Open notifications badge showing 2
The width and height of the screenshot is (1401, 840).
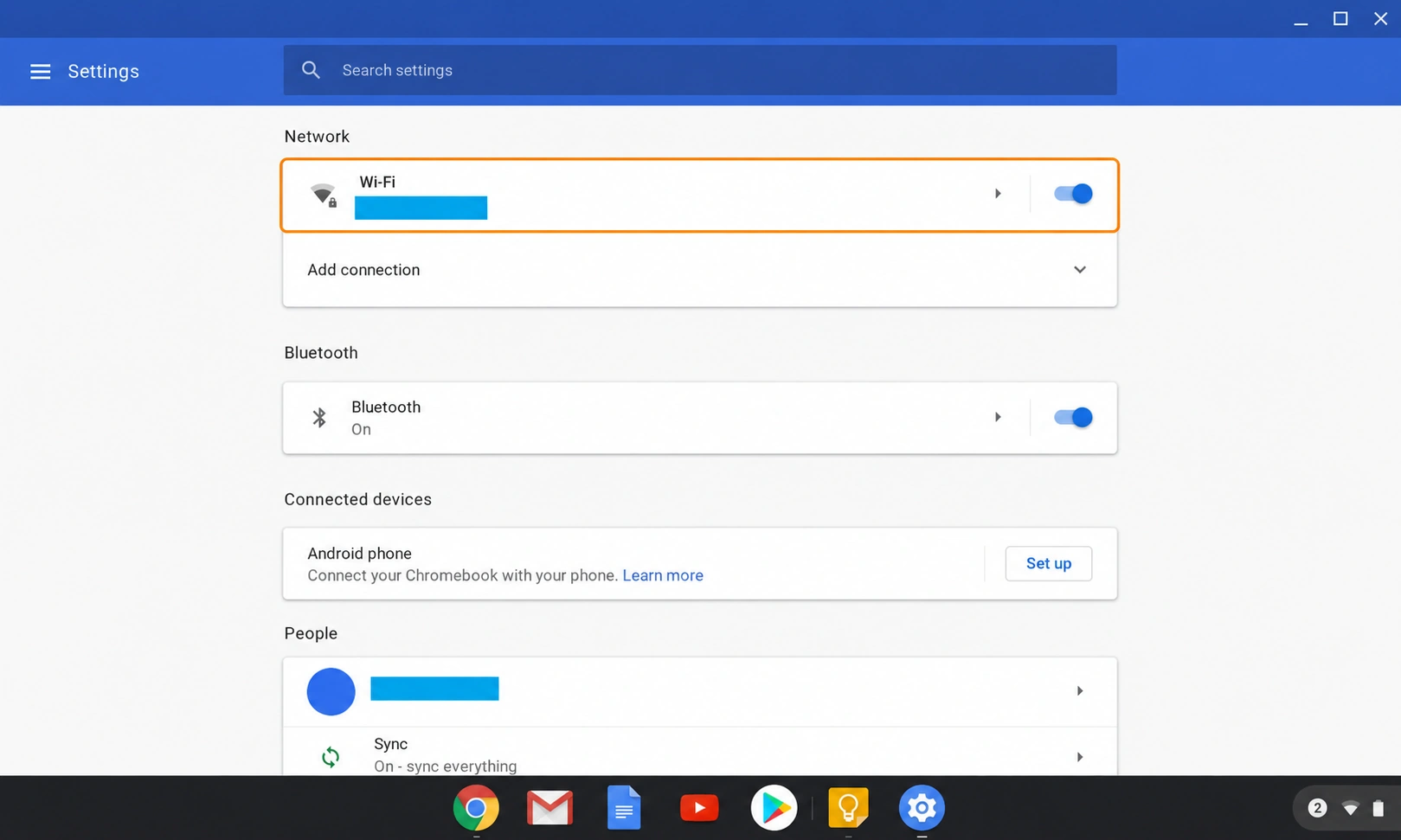coord(1317,808)
